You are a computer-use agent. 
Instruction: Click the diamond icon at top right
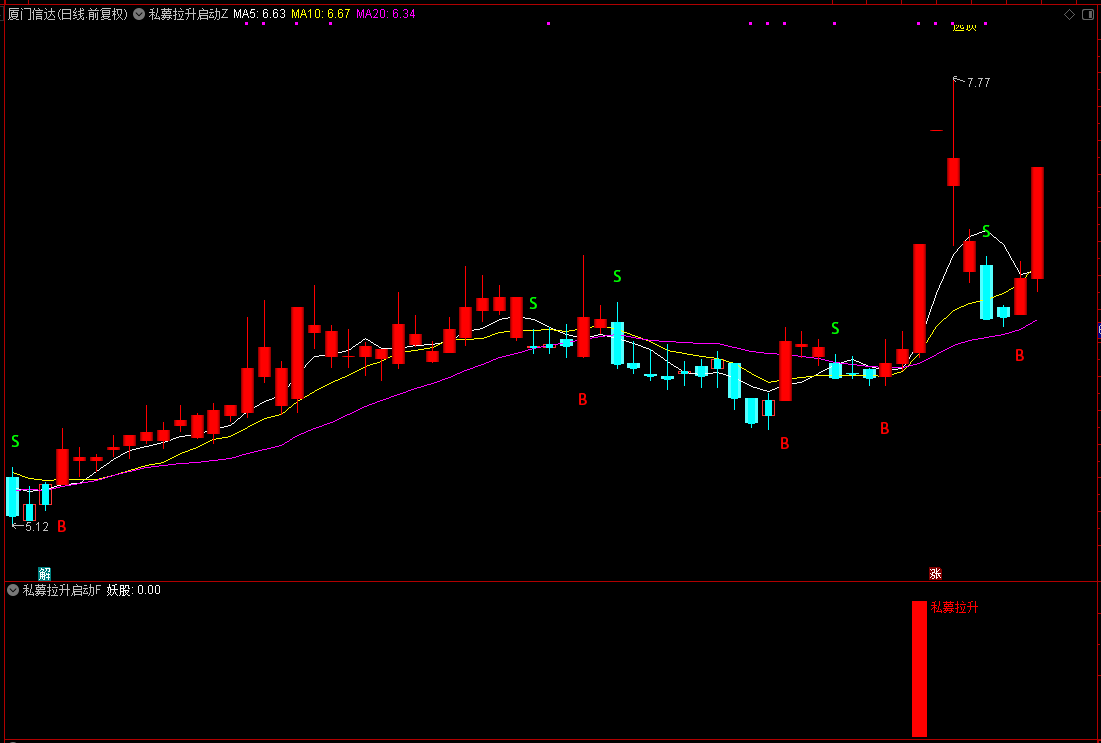pyautogui.click(x=1069, y=14)
